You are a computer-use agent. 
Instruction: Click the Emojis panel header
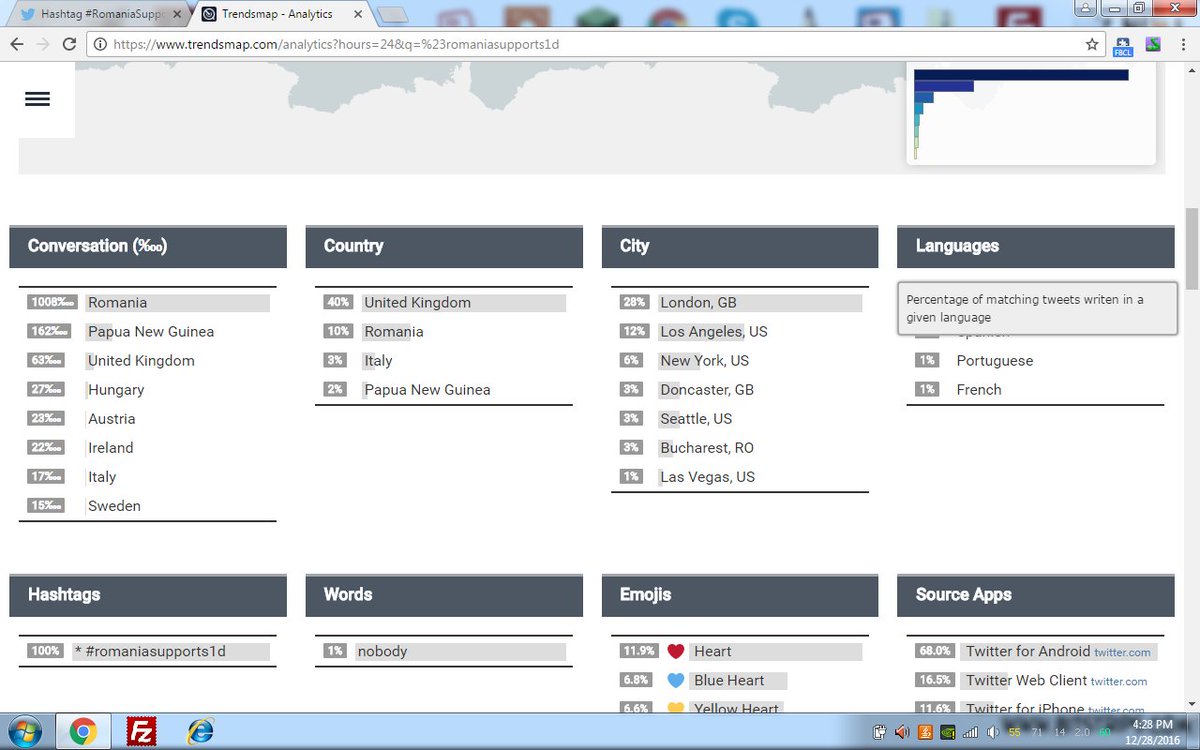point(740,595)
